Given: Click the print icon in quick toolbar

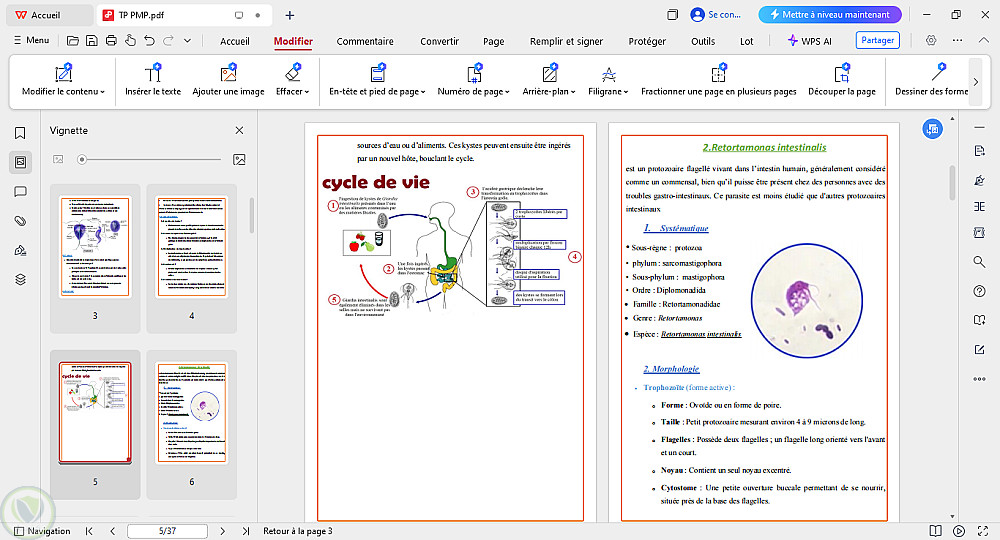Looking at the screenshot, I should (111, 41).
